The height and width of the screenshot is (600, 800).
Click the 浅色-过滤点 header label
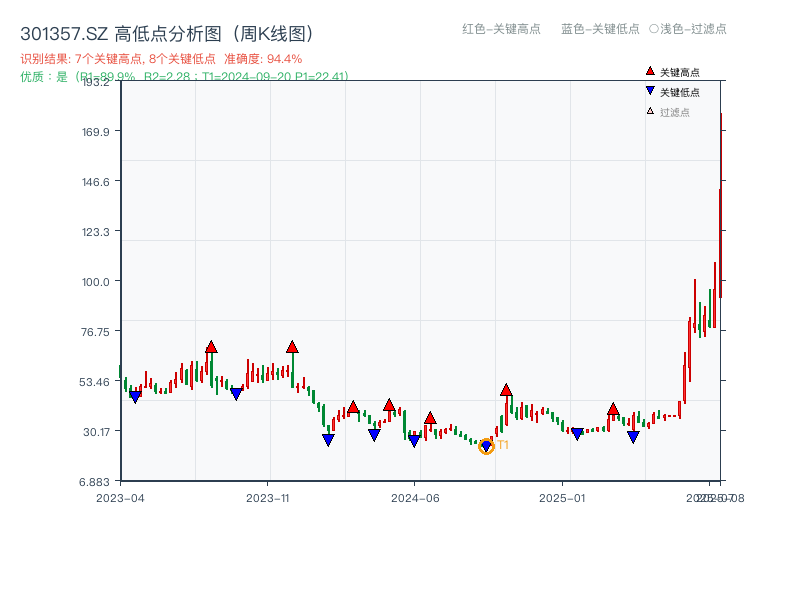(693, 29)
